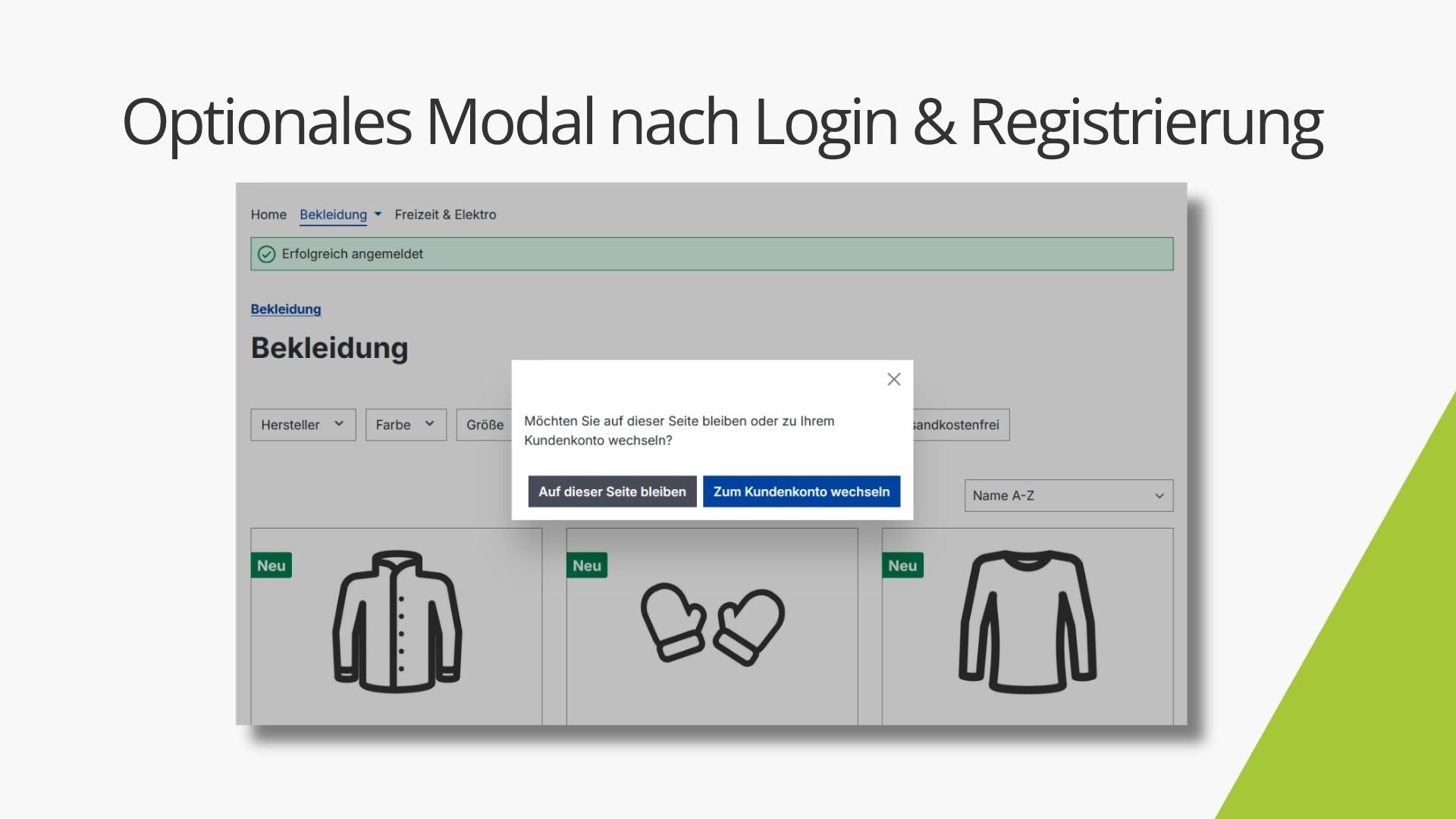
Task: Click the Bekleidung dropdown caret arrow
Action: (x=378, y=215)
